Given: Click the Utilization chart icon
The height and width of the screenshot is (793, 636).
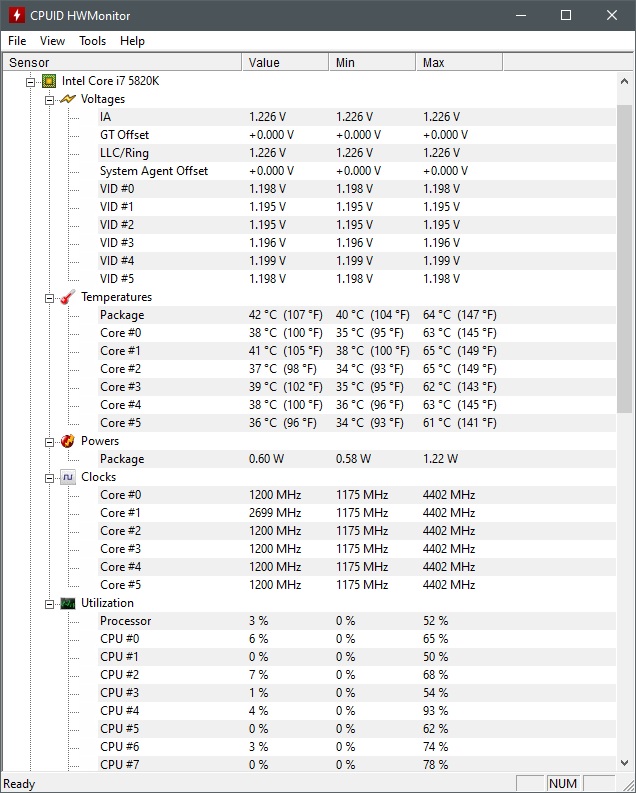Looking at the screenshot, I should tap(67, 603).
